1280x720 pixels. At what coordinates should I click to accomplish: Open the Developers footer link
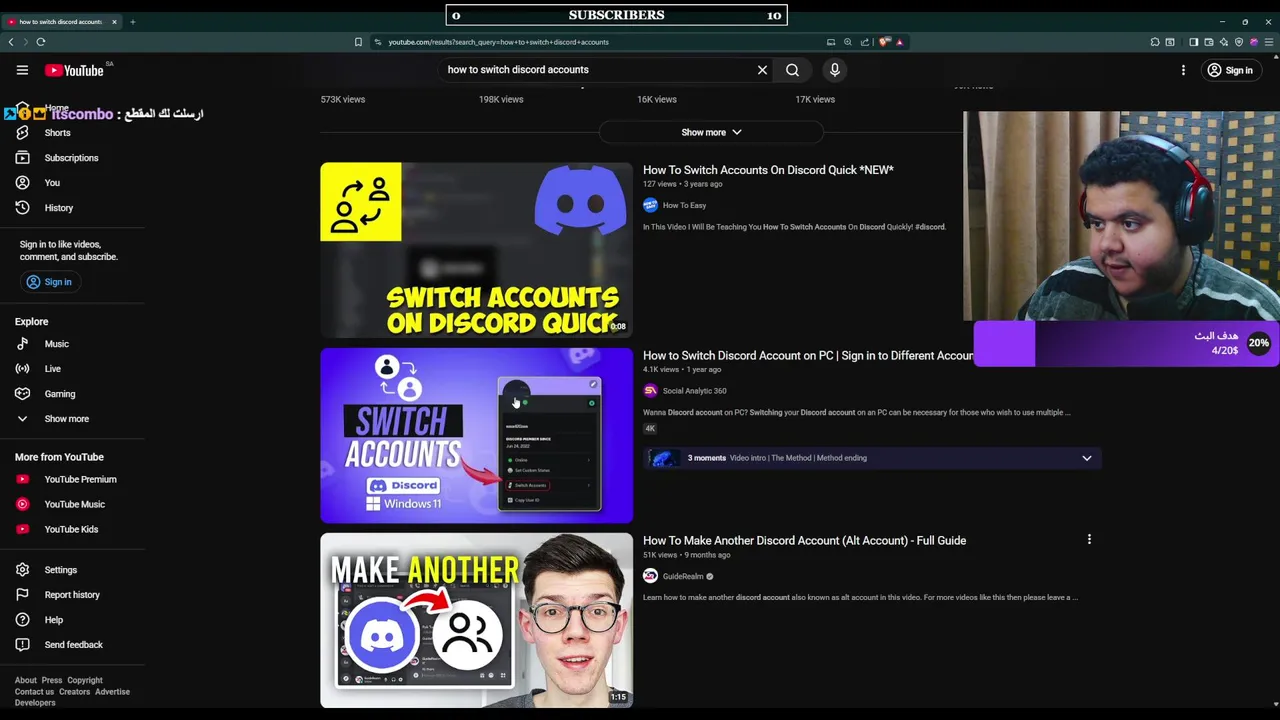(35, 703)
